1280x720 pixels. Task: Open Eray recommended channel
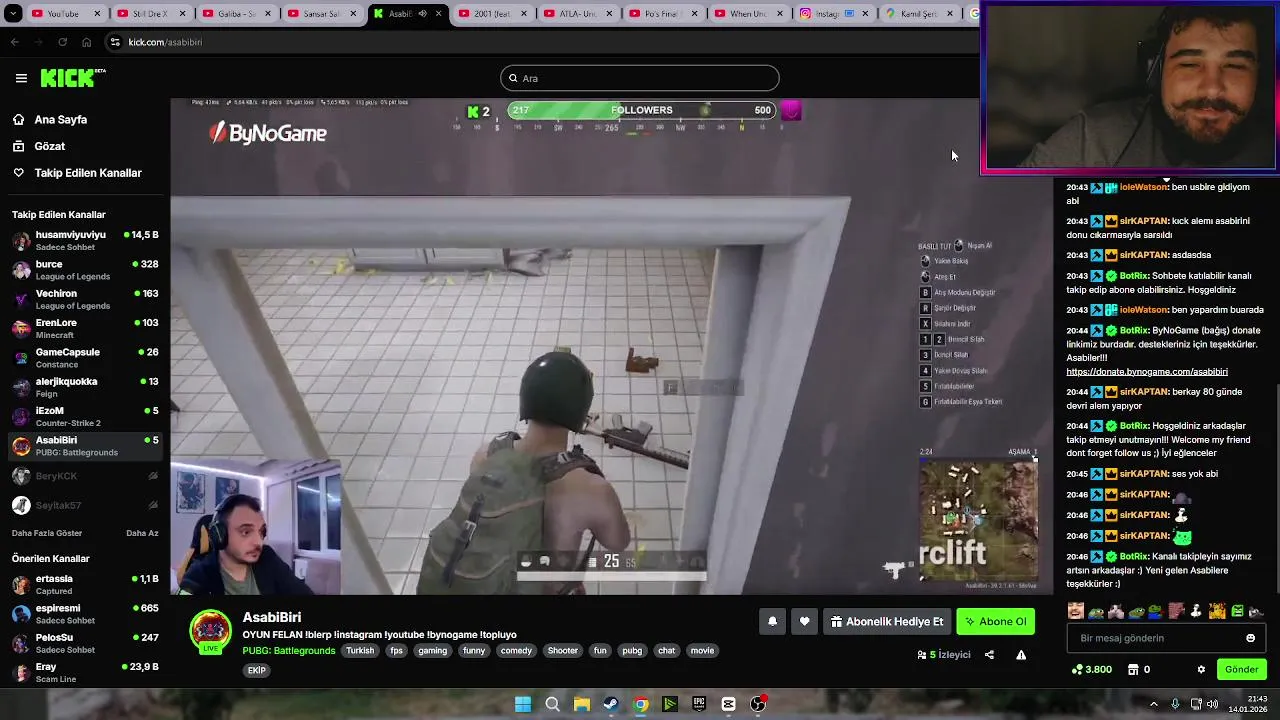point(85,672)
